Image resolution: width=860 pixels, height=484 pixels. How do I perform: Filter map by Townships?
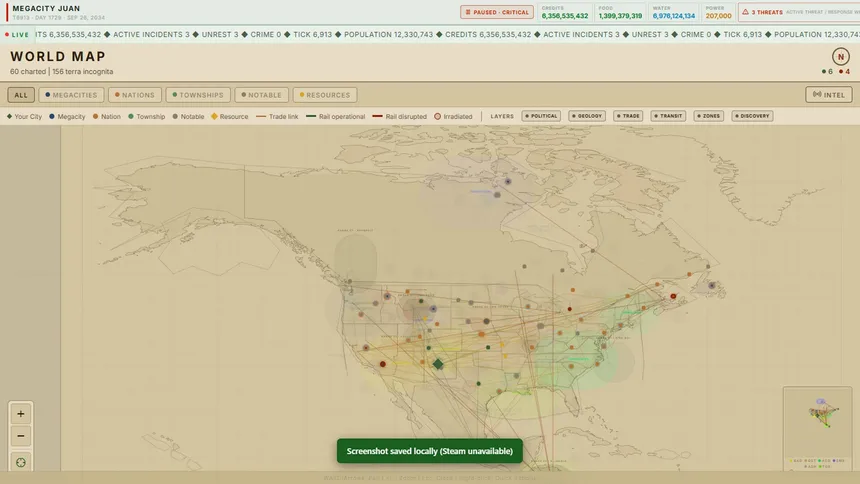click(x=198, y=95)
